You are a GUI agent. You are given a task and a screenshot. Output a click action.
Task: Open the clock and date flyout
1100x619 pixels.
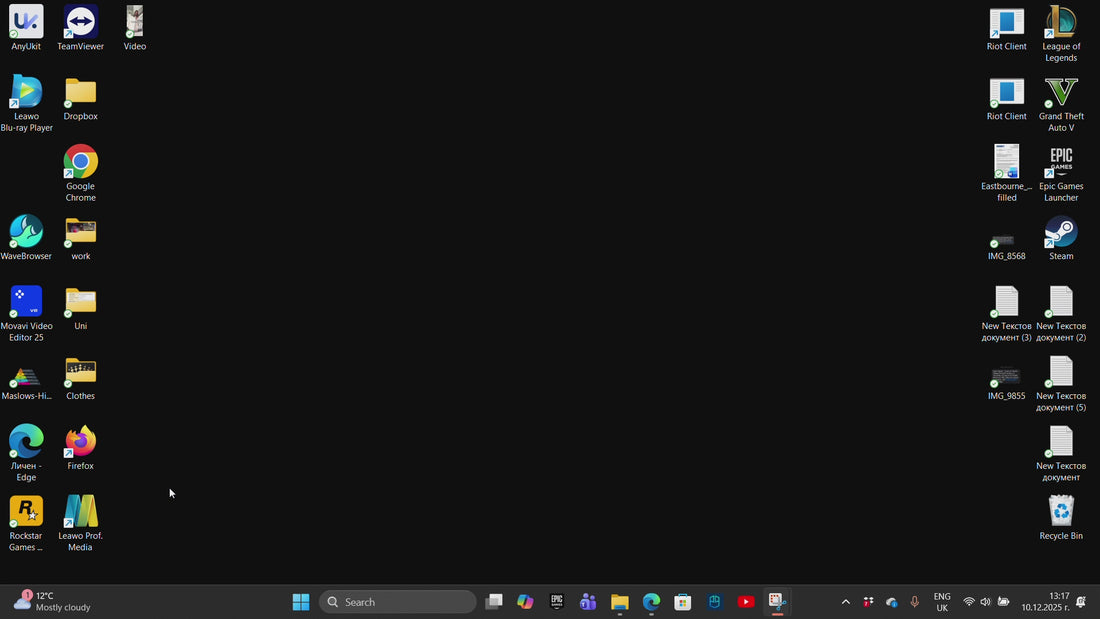[x=1045, y=602]
